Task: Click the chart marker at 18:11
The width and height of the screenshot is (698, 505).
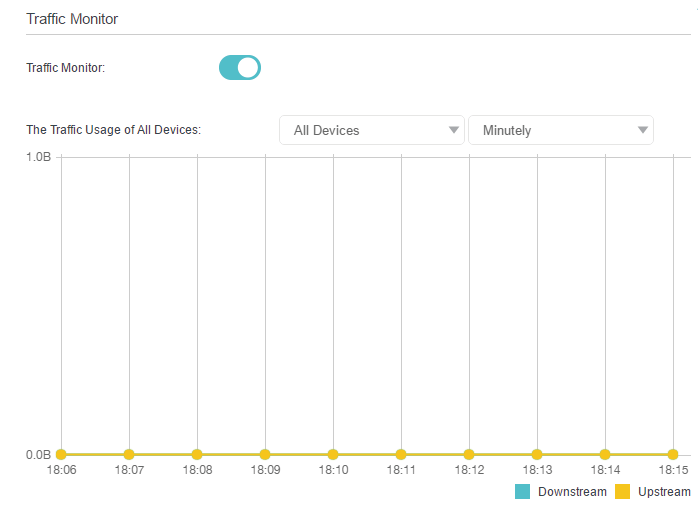Action: tap(401, 455)
